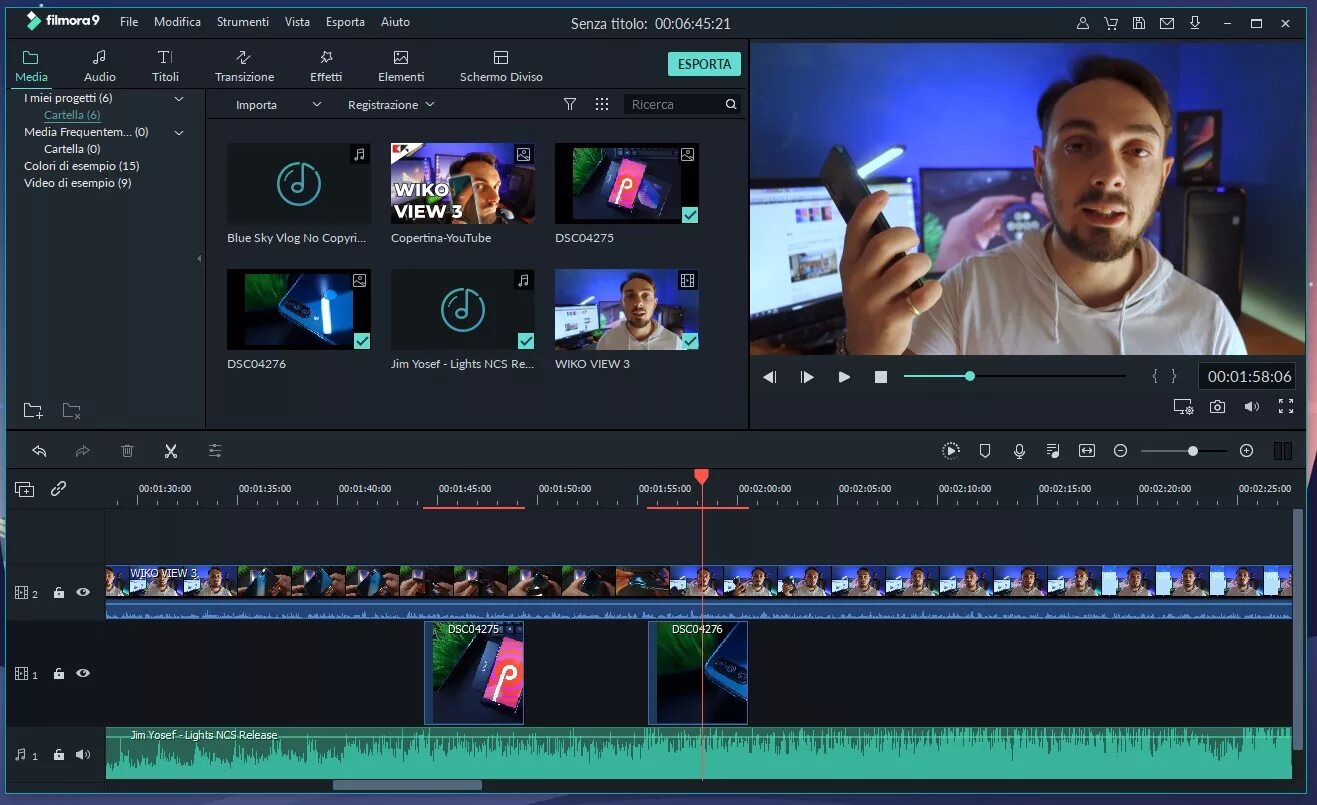Open the user account icon
Image resolution: width=1317 pixels, height=805 pixels.
[1082, 22]
